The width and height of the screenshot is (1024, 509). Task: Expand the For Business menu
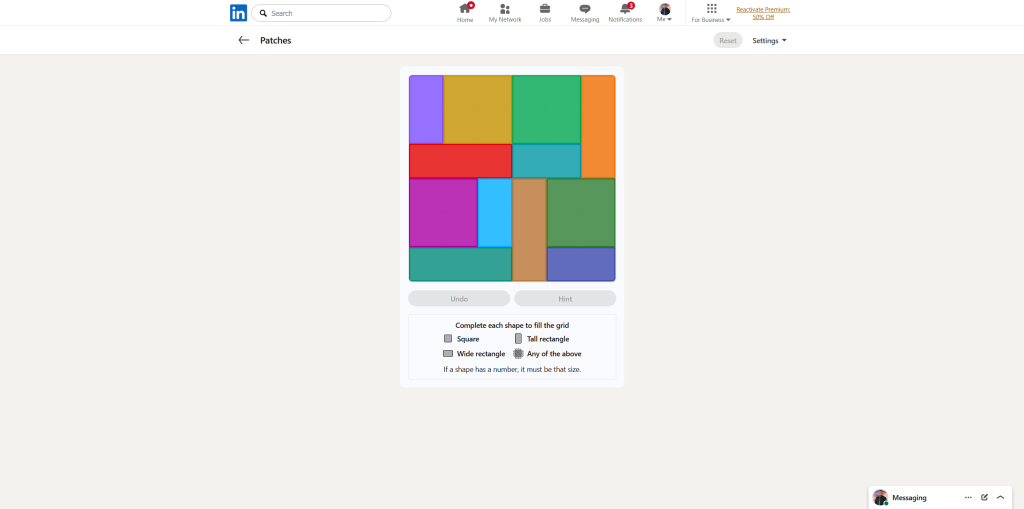(711, 13)
